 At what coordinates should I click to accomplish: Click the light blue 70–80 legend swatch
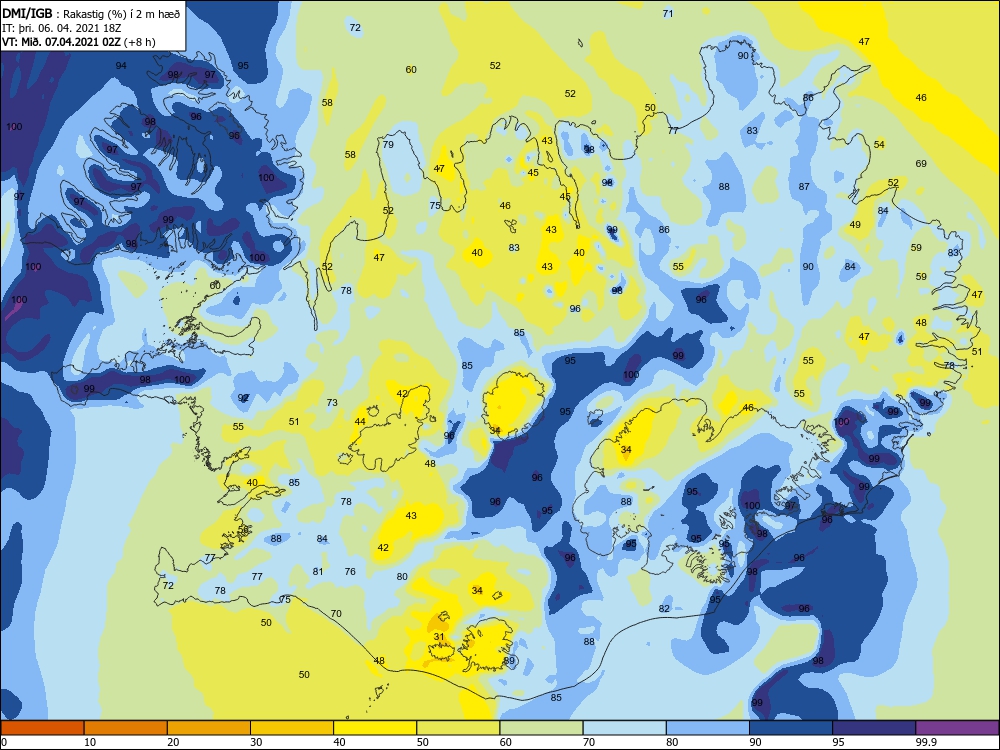[x=624, y=728]
